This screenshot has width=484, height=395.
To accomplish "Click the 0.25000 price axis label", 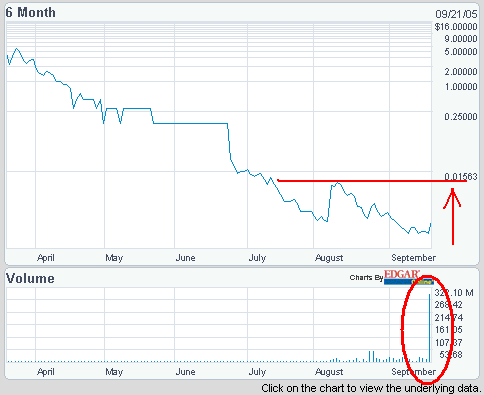I will [461, 117].
